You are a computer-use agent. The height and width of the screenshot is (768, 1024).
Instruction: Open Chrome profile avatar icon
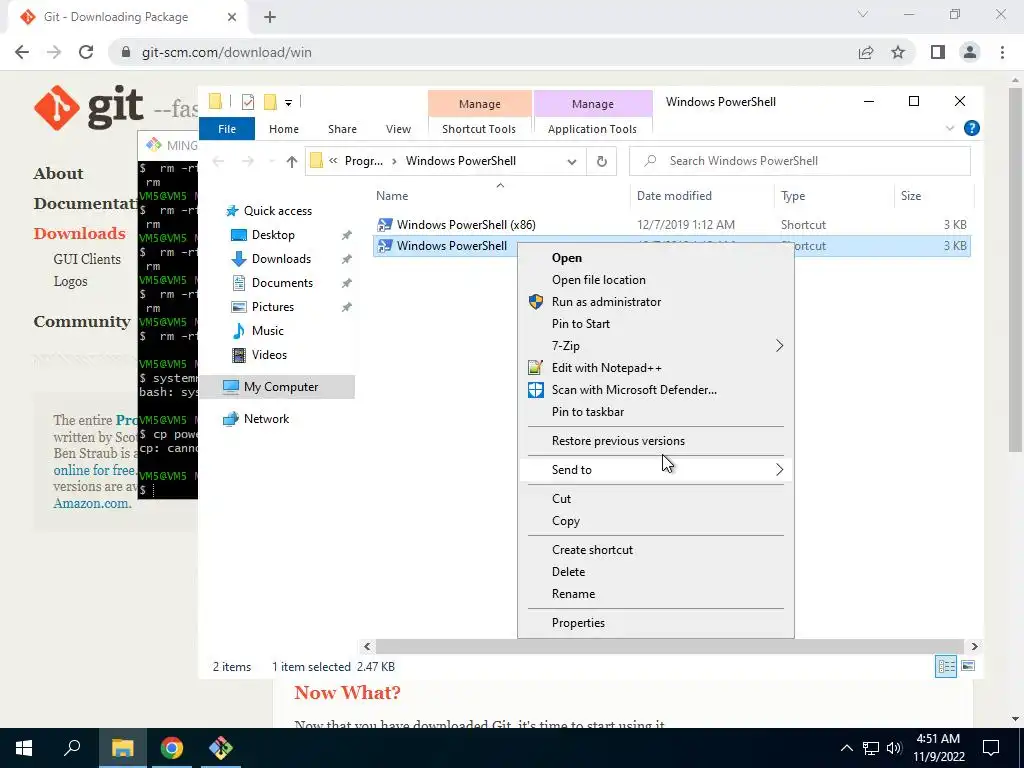970,52
